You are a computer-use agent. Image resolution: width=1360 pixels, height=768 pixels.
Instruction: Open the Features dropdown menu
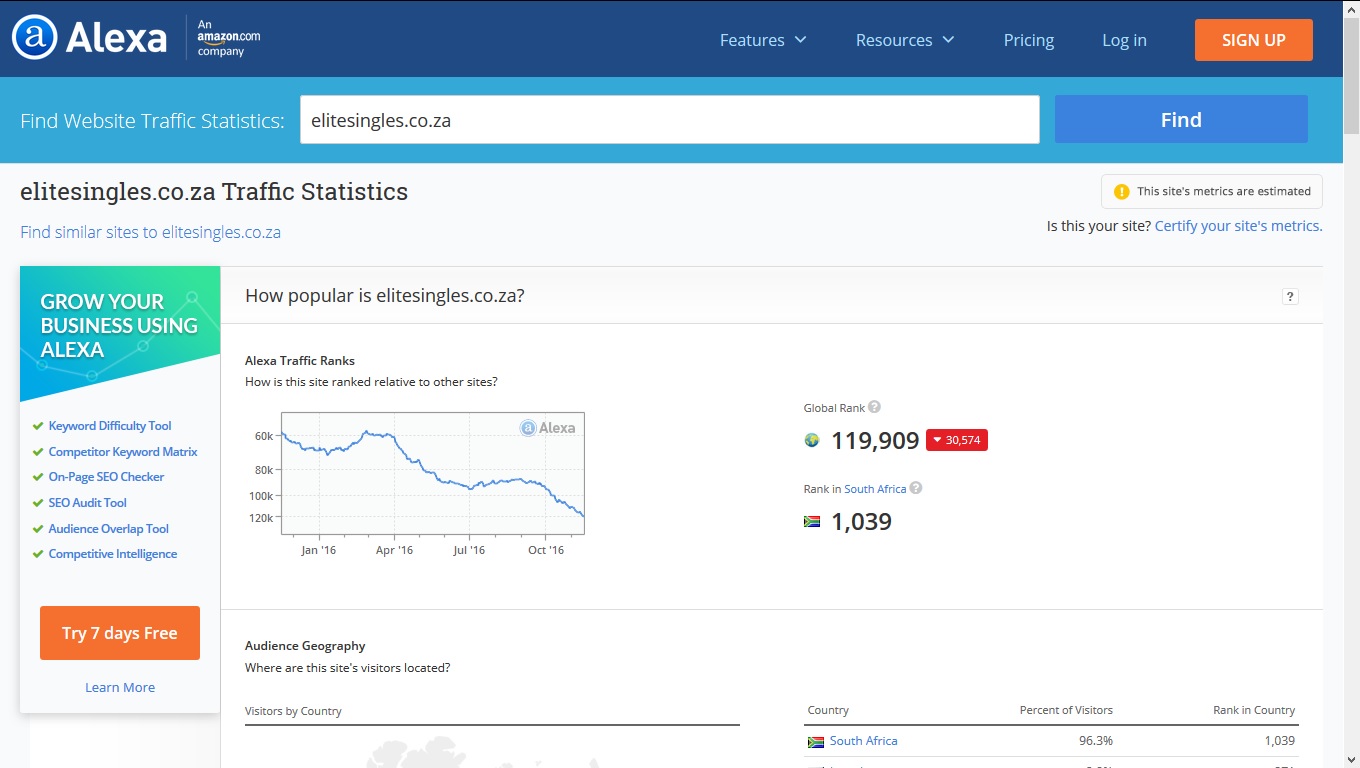pos(763,40)
